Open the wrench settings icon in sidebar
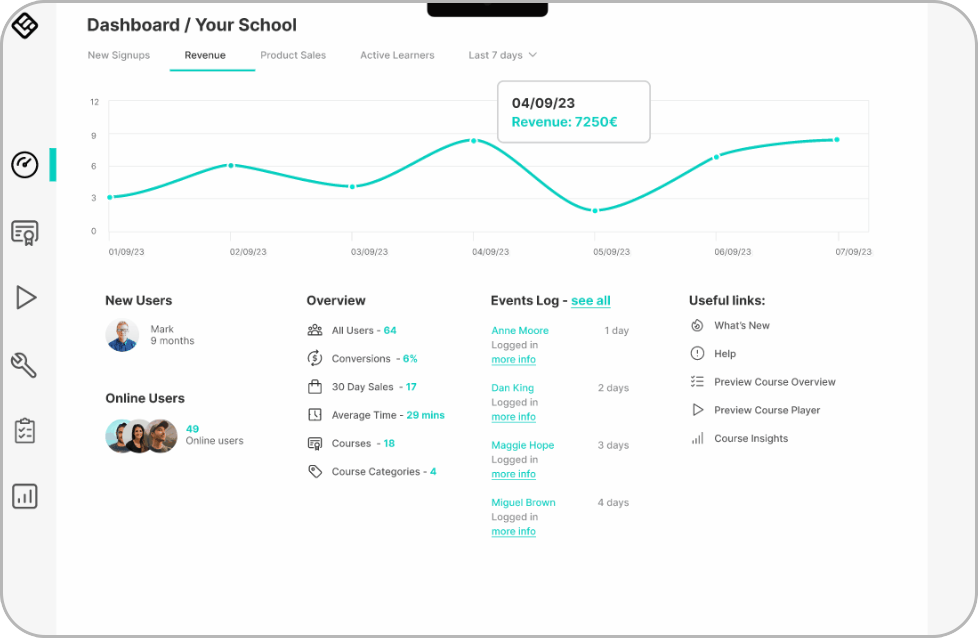Image resolution: width=980 pixels, height=638 pixels. (25, 364)
